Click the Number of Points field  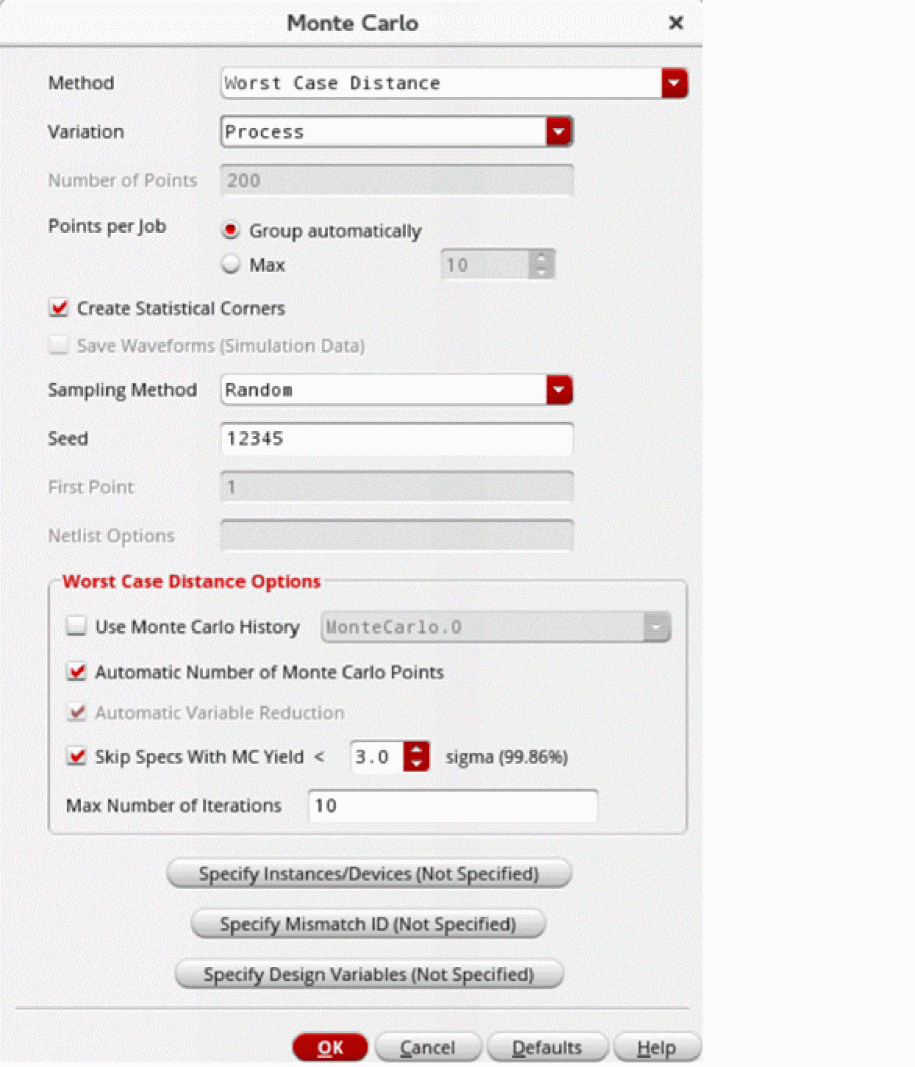[397, 180]
